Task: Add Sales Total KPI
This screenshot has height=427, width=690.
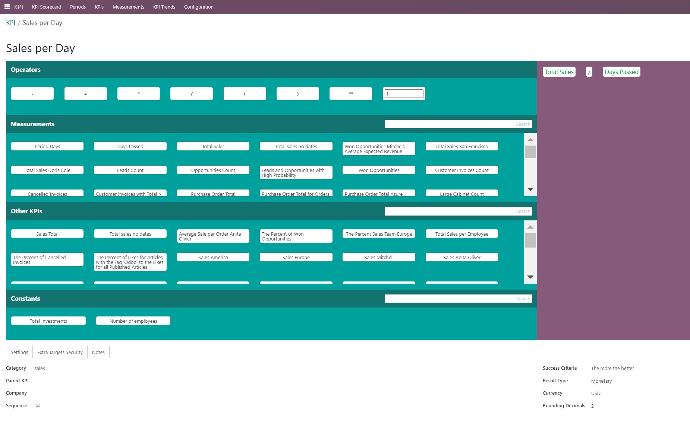Action: pyautogui.click(x=47, y=234)
